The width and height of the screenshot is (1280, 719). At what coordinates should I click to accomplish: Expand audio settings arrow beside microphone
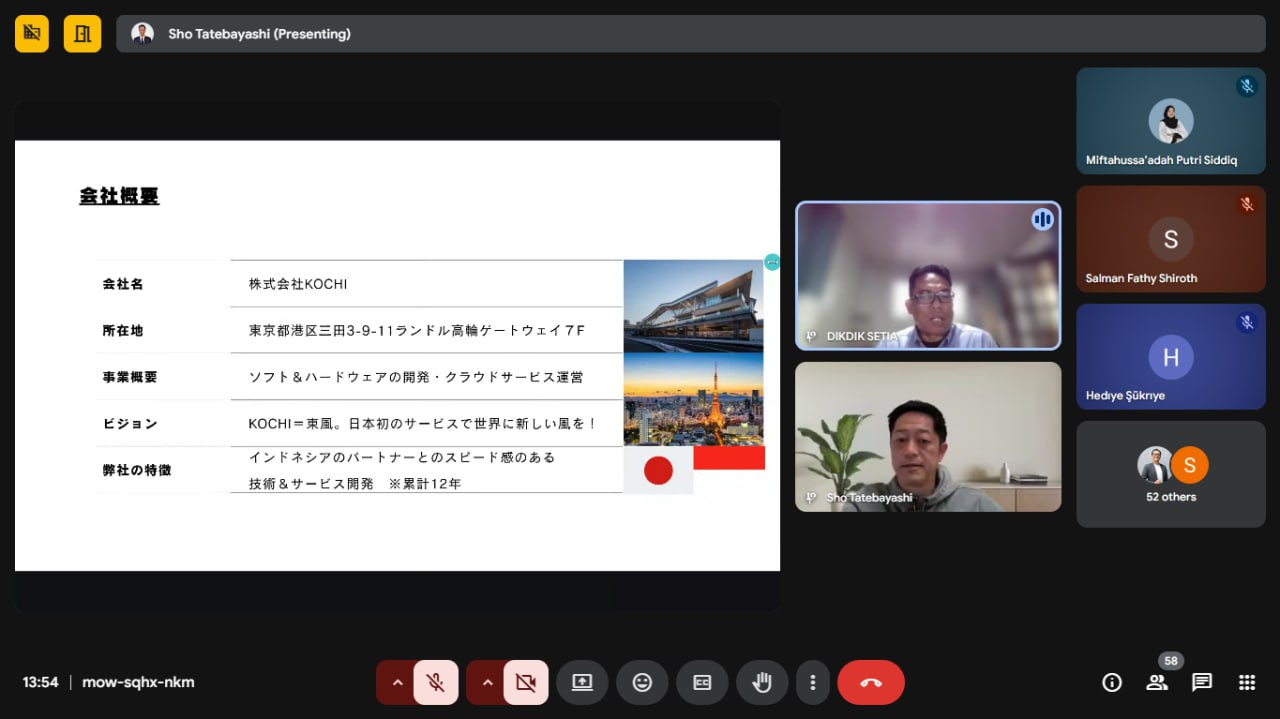tap(397, 682)
